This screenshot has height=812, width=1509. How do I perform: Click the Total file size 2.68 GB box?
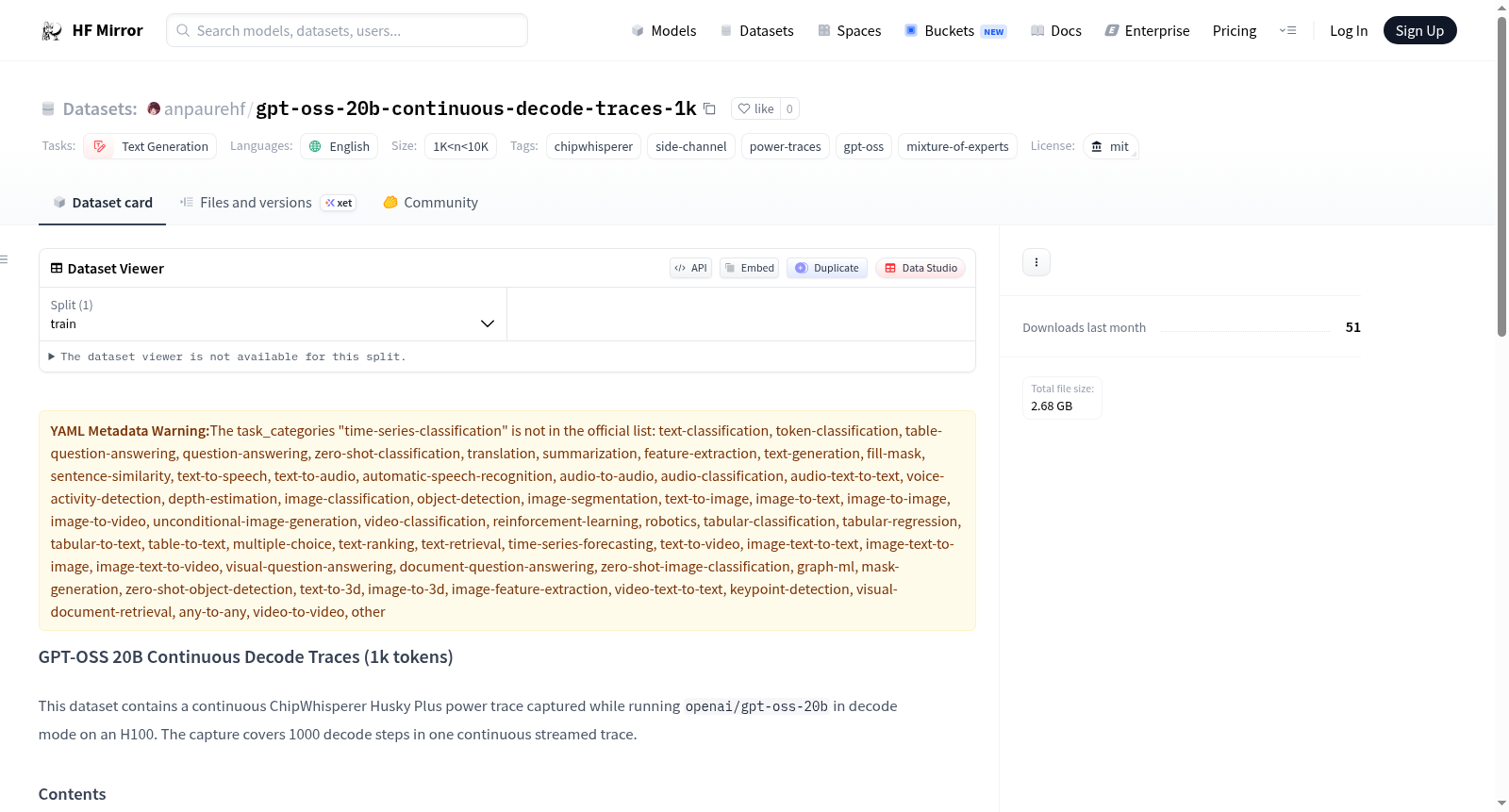coord(1062,398)
